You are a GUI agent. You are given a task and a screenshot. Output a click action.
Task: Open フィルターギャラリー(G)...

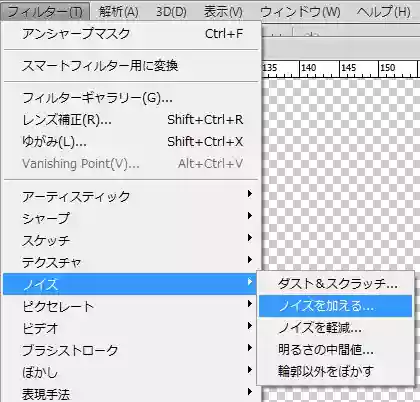(x=131, y=98)
